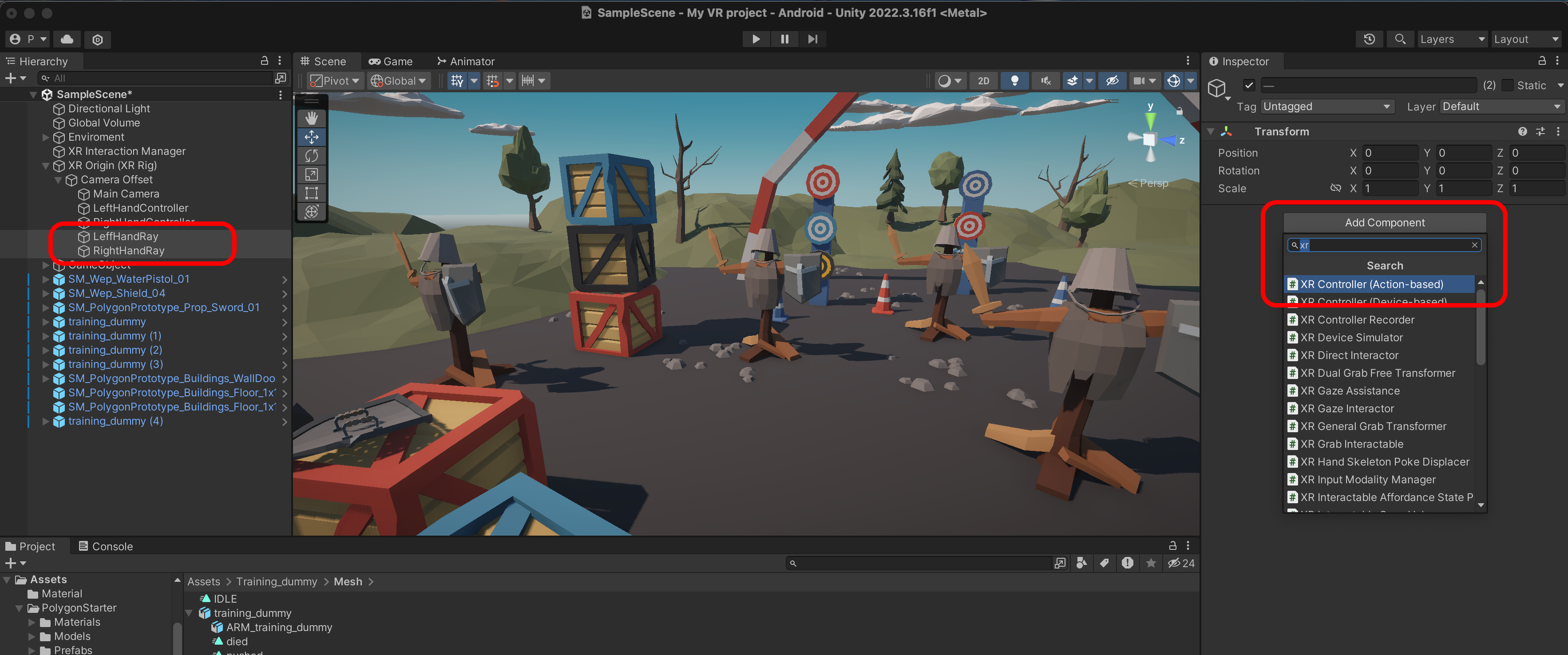The image size is (1568, 655).
Task: Toggle scene lighting with the bulb icon
Action: click(1014, 81)
